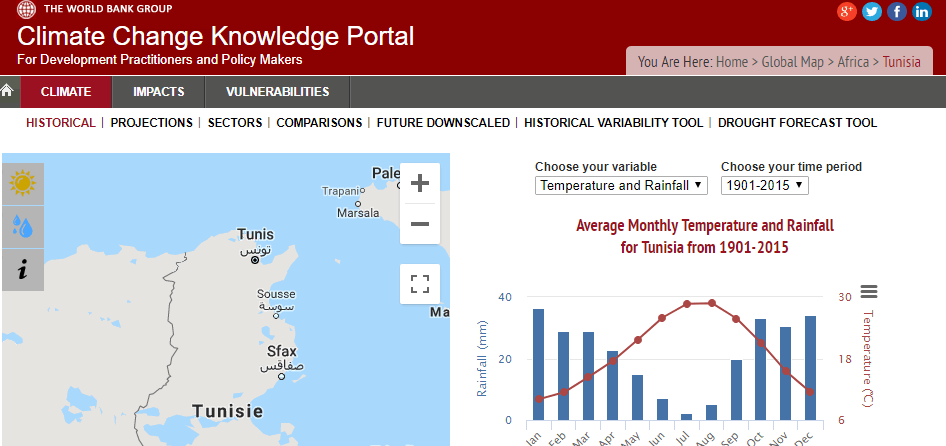
Task: Open HISTORICAL VARIABILITY TOOL
Action: click(x=614, y=123)
